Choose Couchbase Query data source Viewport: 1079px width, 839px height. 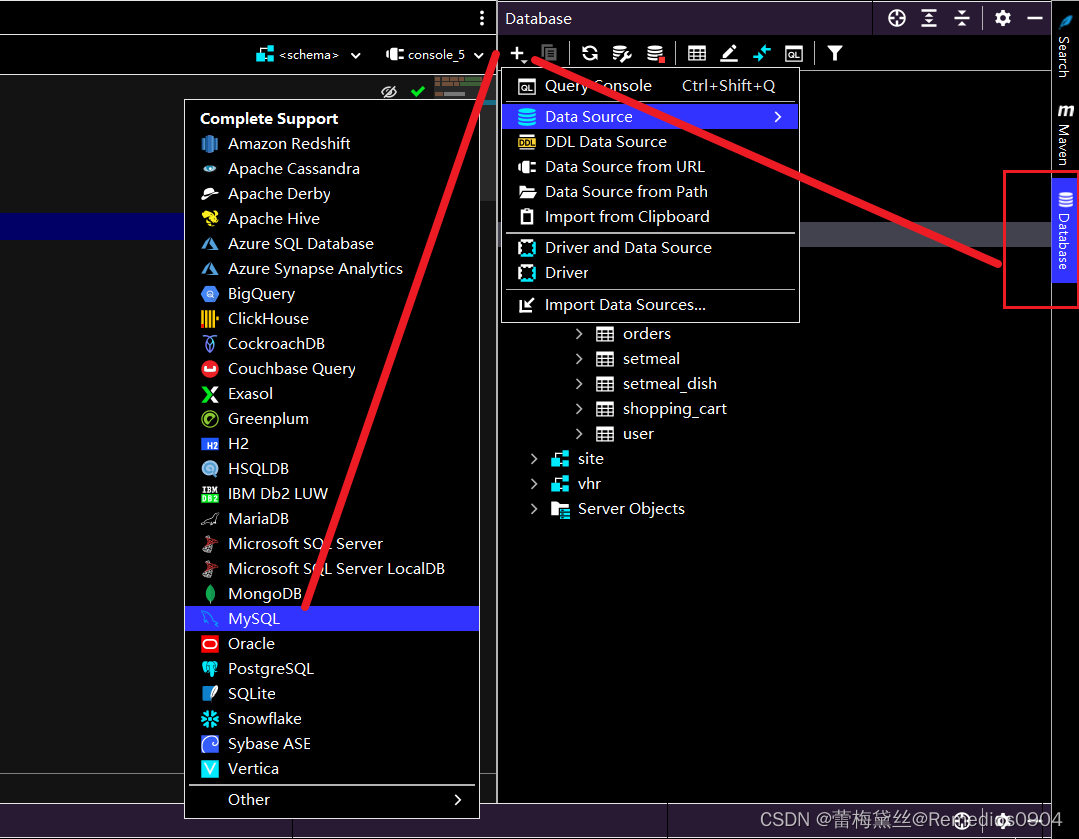(332, 369)
